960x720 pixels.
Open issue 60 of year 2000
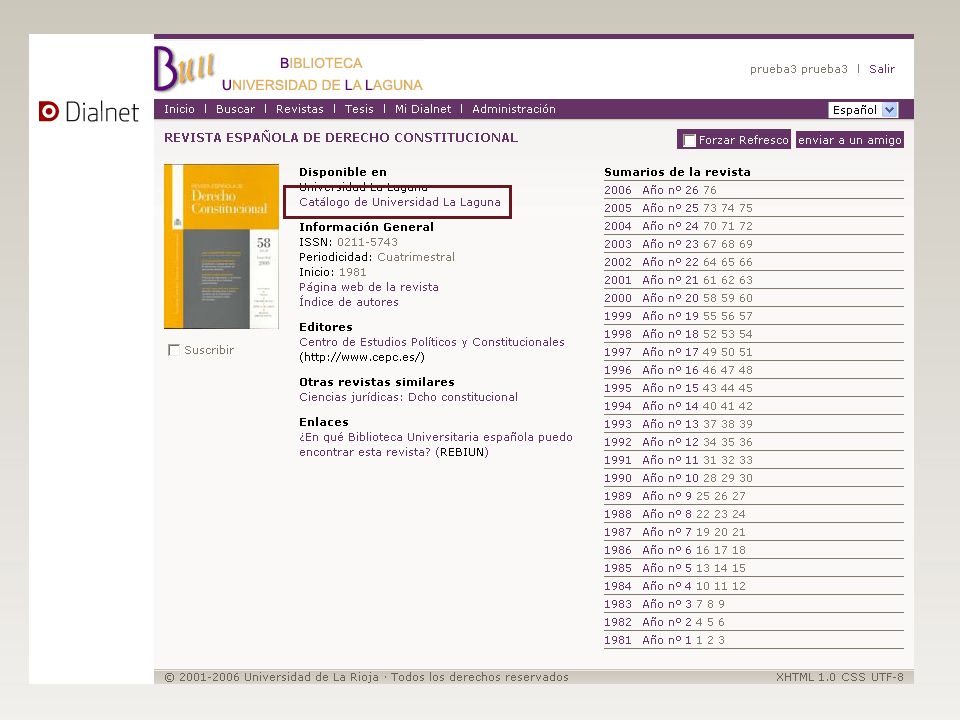(746, 298)
